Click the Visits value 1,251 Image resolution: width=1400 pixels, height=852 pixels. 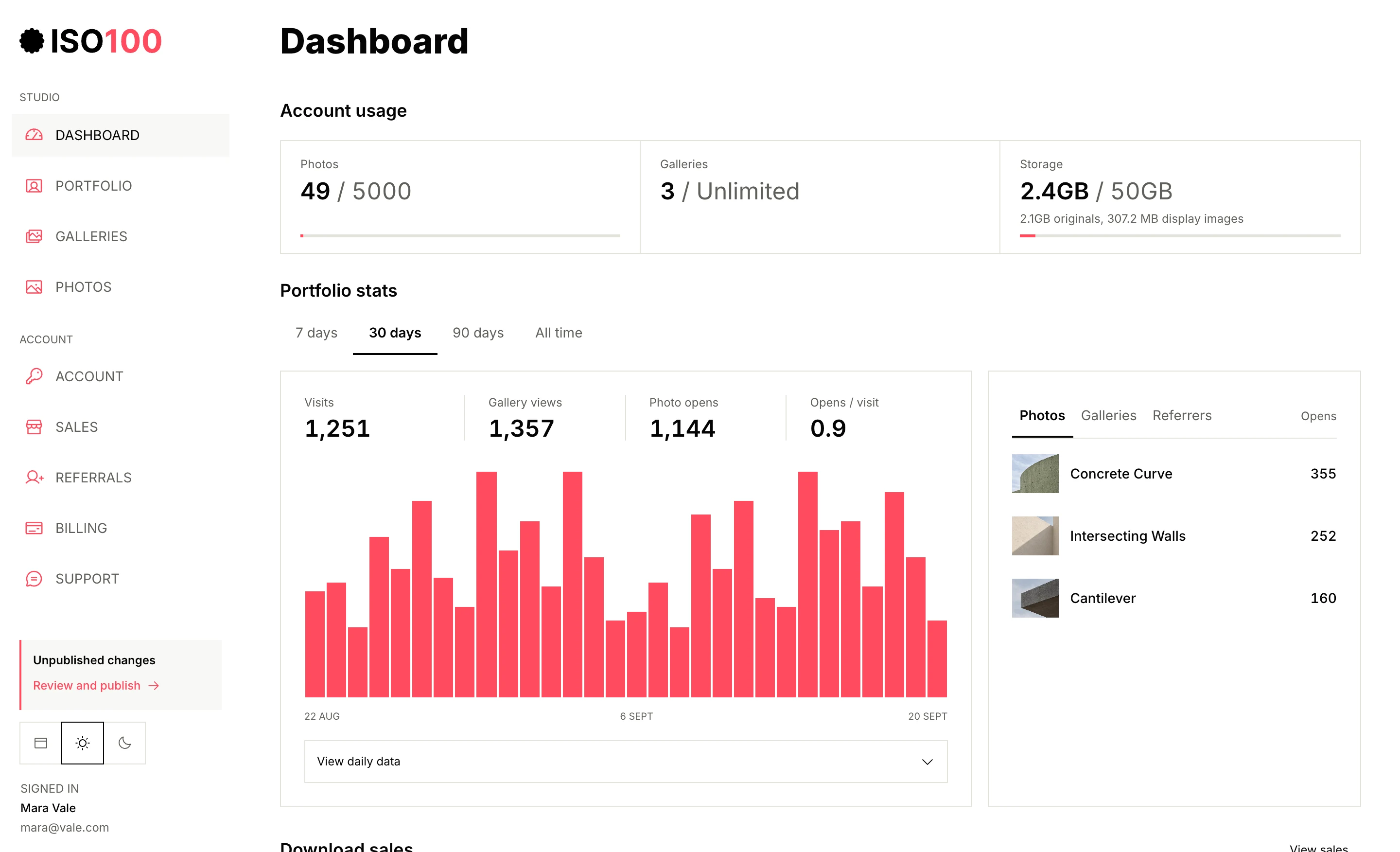337,428
